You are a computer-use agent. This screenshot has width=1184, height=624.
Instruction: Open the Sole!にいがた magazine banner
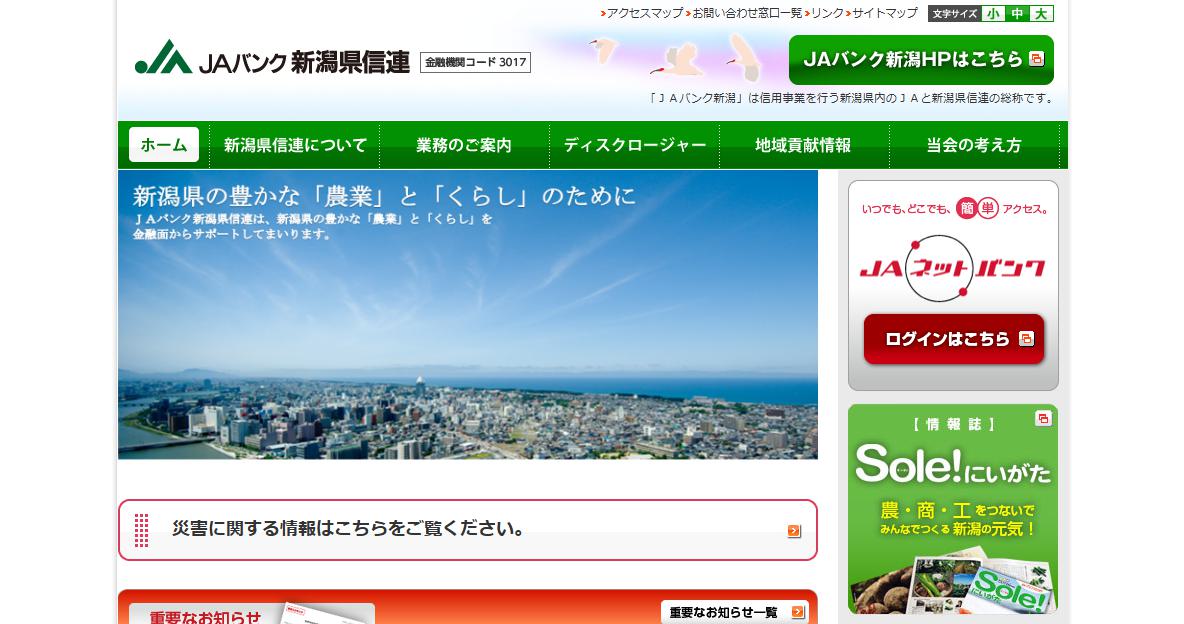[953, 509]
